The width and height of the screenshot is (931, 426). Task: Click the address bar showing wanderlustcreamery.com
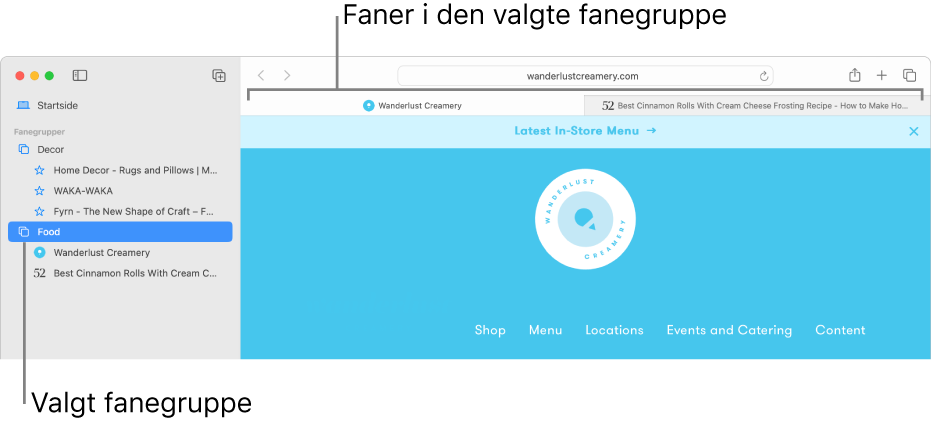(585, 76)
